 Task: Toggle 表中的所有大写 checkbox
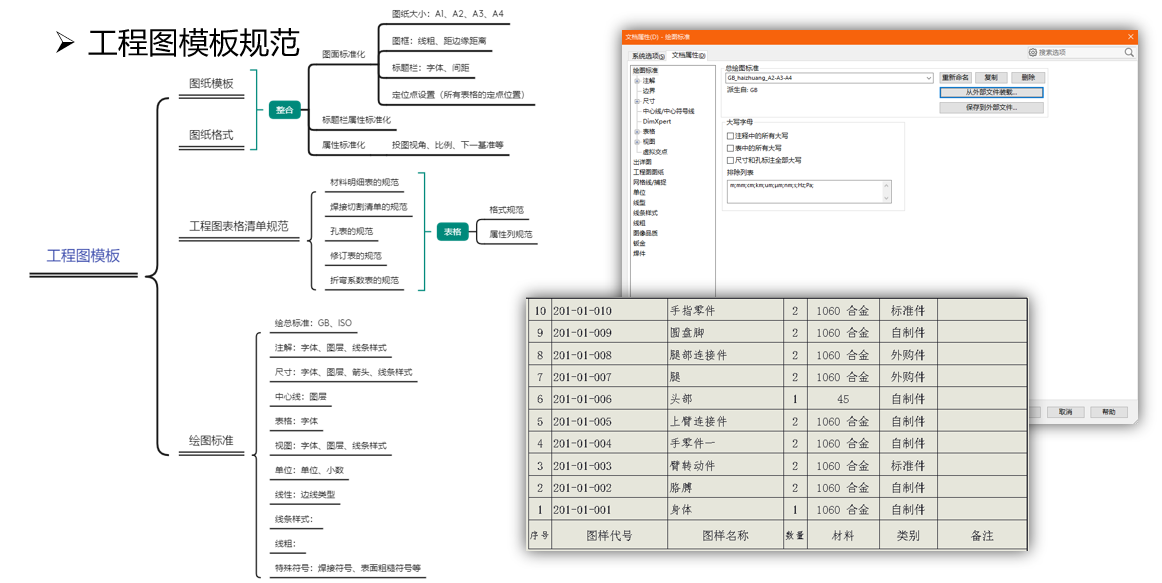[730, 147]
